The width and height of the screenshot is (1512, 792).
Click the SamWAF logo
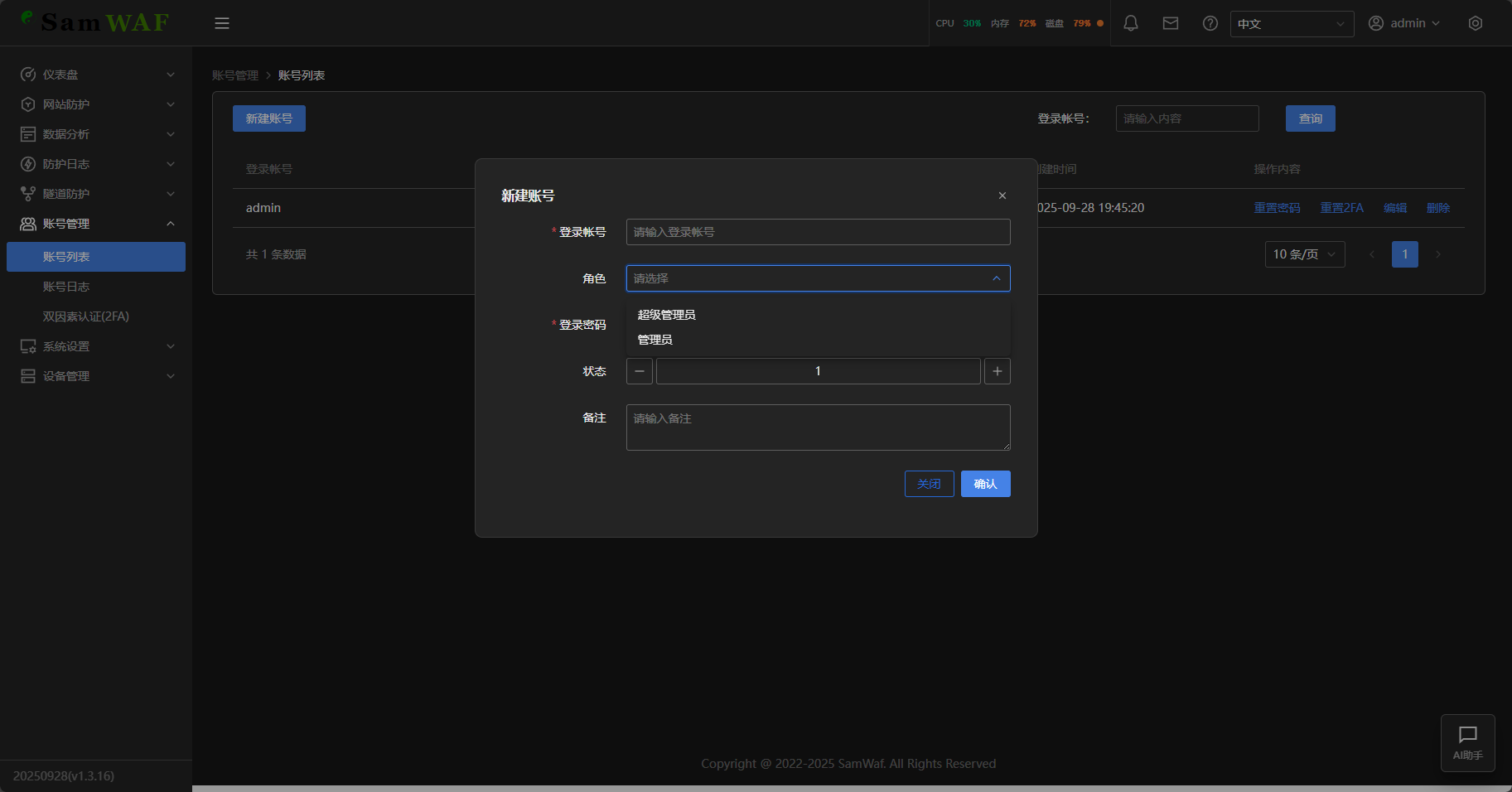tap(95, 22)
